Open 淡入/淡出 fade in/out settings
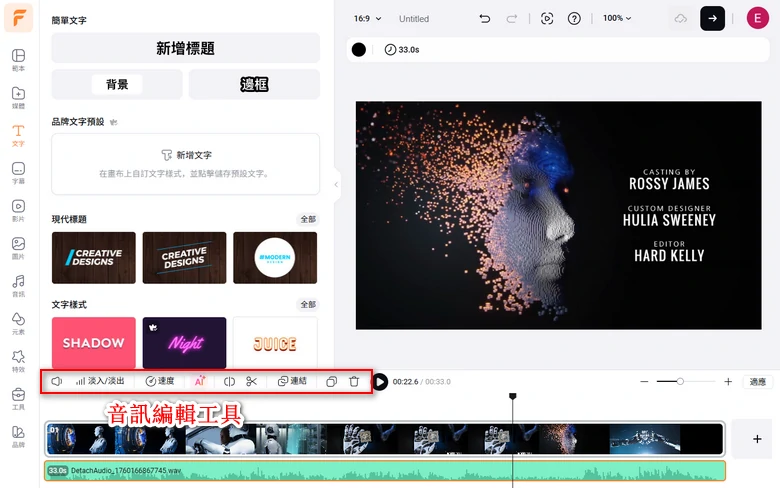Viewport: 780px width, 488px height. [x=100, y=381]
